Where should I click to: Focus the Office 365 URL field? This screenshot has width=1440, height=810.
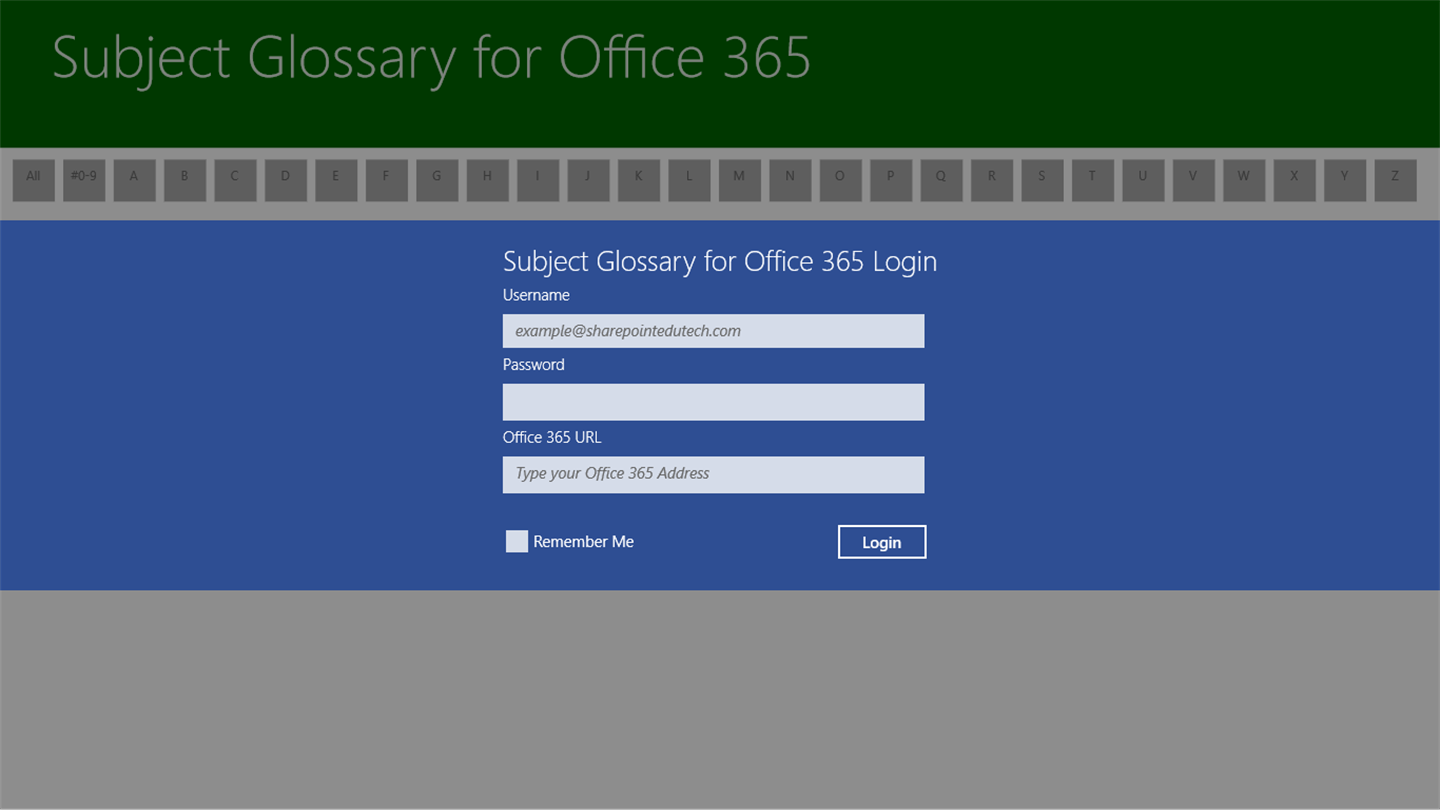pyautogui.click(x=714, y=474)
